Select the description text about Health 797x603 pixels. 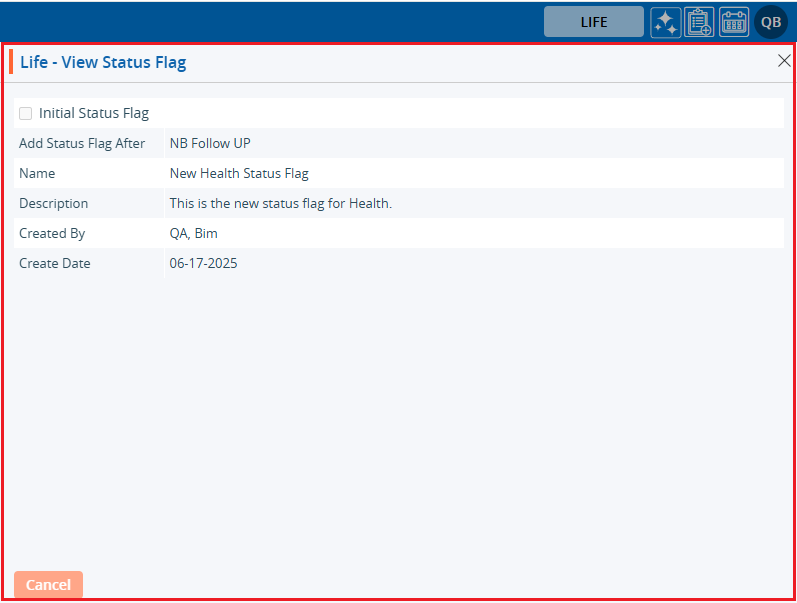pyautogui.click(x=280, y=203)
